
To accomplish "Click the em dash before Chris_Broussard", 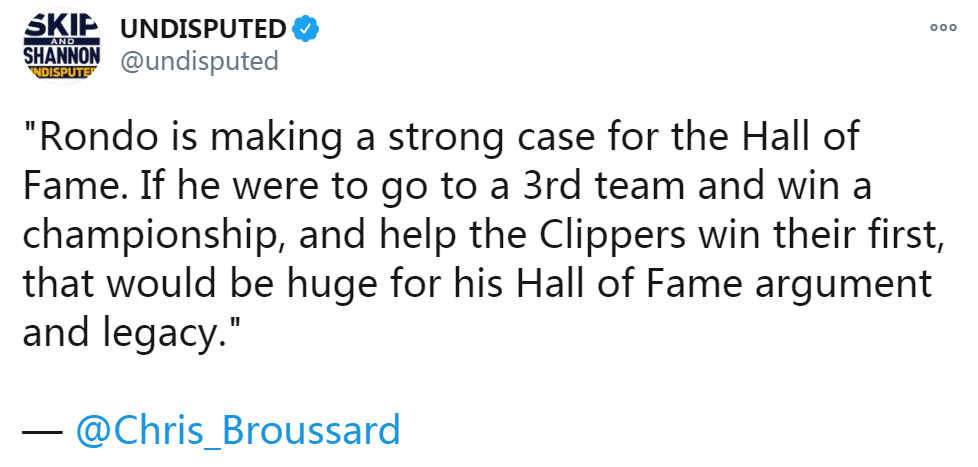I will click(x=42, y=431).
